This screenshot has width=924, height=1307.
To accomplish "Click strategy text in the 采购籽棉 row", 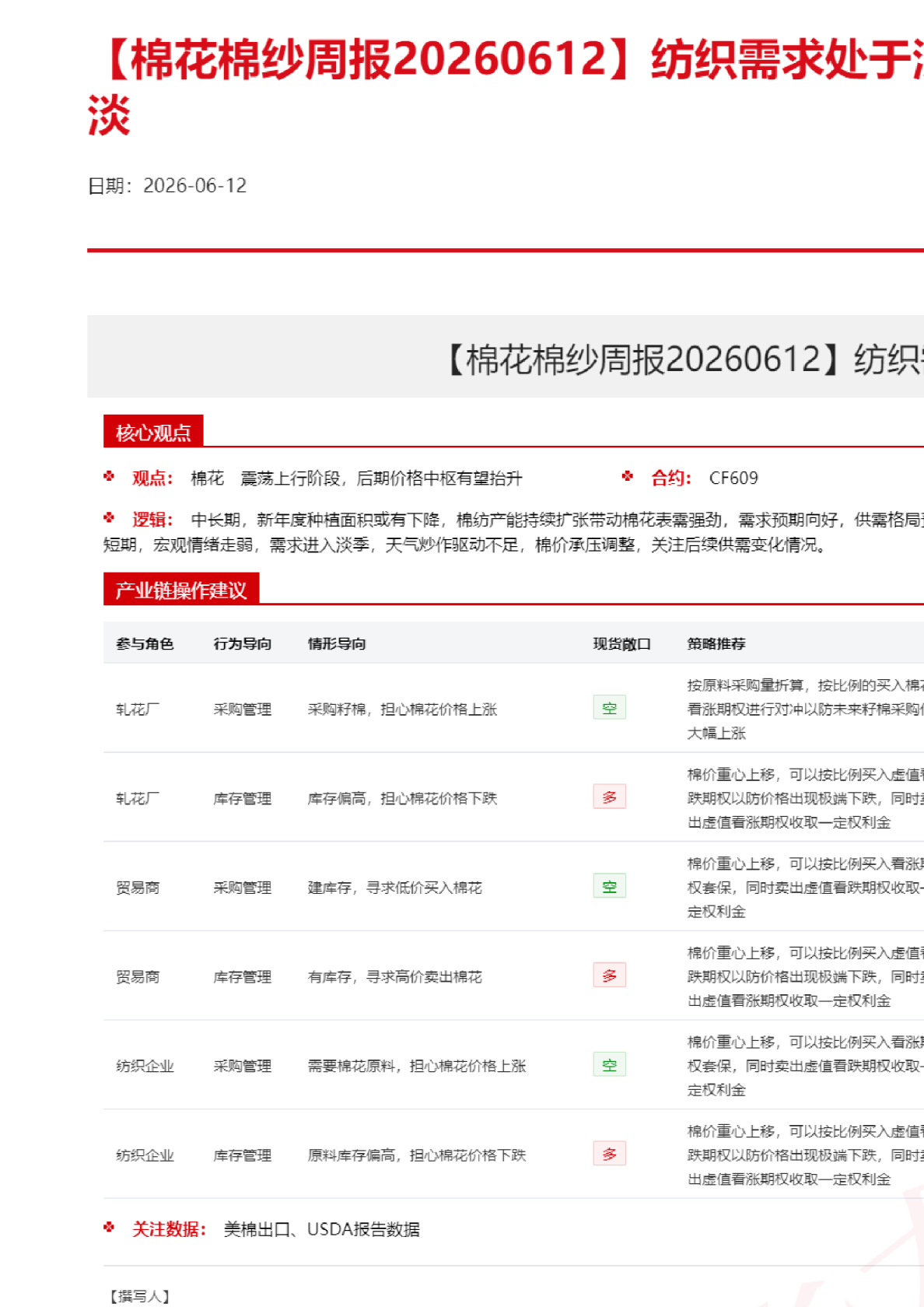I will coord(806,709).
